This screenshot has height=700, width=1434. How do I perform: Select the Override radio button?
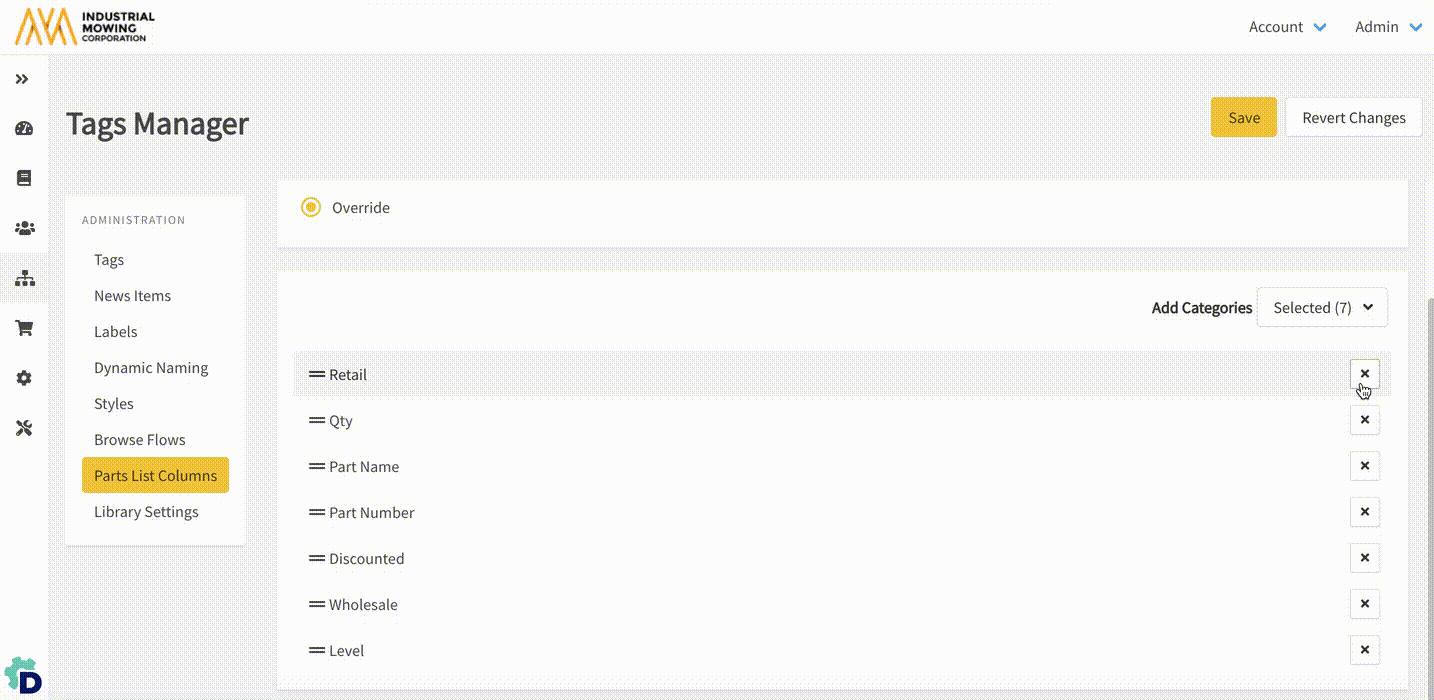pyautogui.click(x=311, y=207)
